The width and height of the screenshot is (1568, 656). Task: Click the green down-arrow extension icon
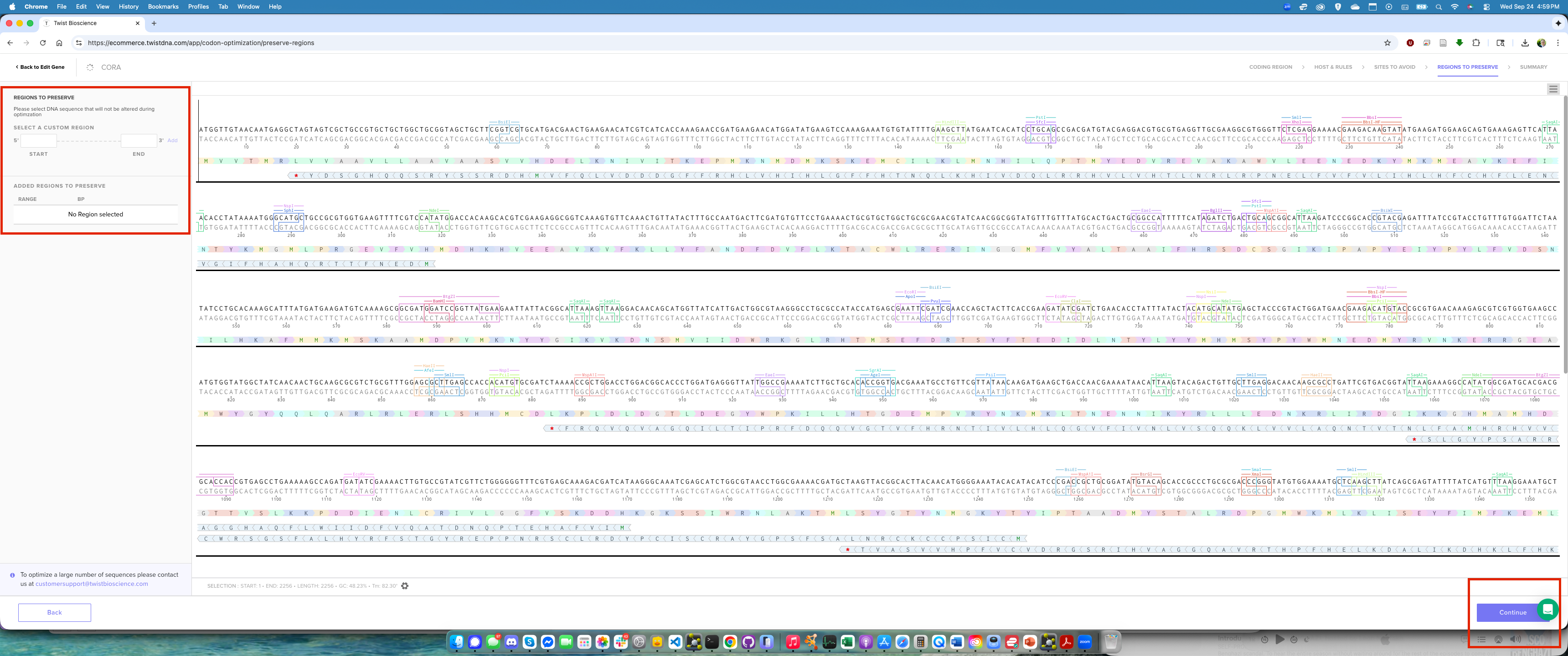click(1460, 43)
